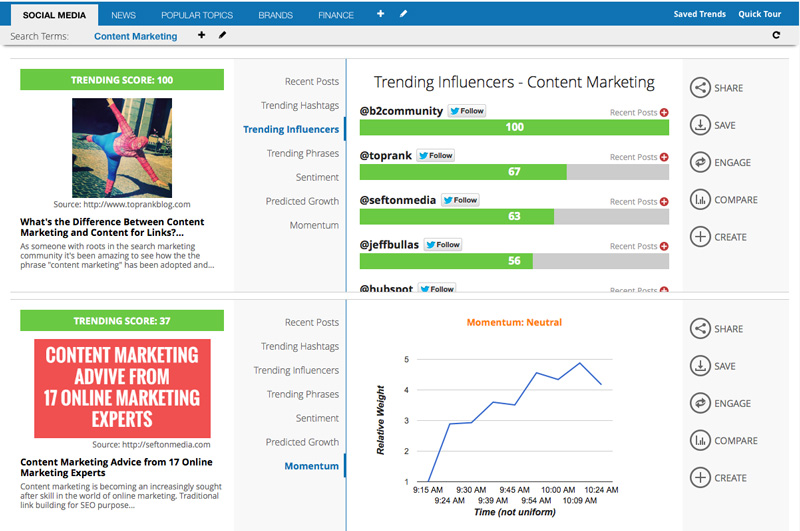
Task: Select Sentiment in the top panel menu
Action: (317, 177)
